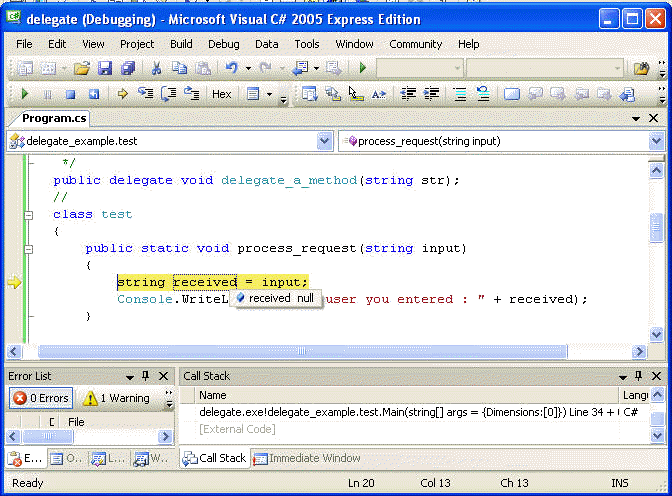Open the delegate_example.test class dropdown
The width and height of the screenshot is (672, 496).
click(x=324, y=142)
